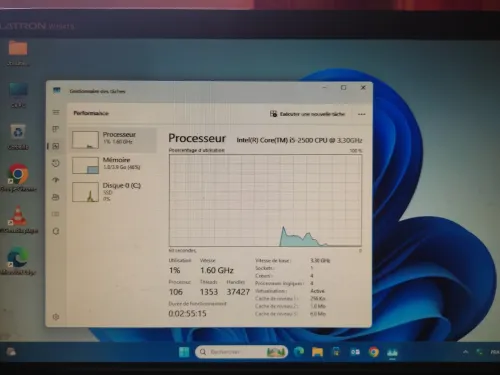Open Outlook from the taskbar

click(355, 352)
